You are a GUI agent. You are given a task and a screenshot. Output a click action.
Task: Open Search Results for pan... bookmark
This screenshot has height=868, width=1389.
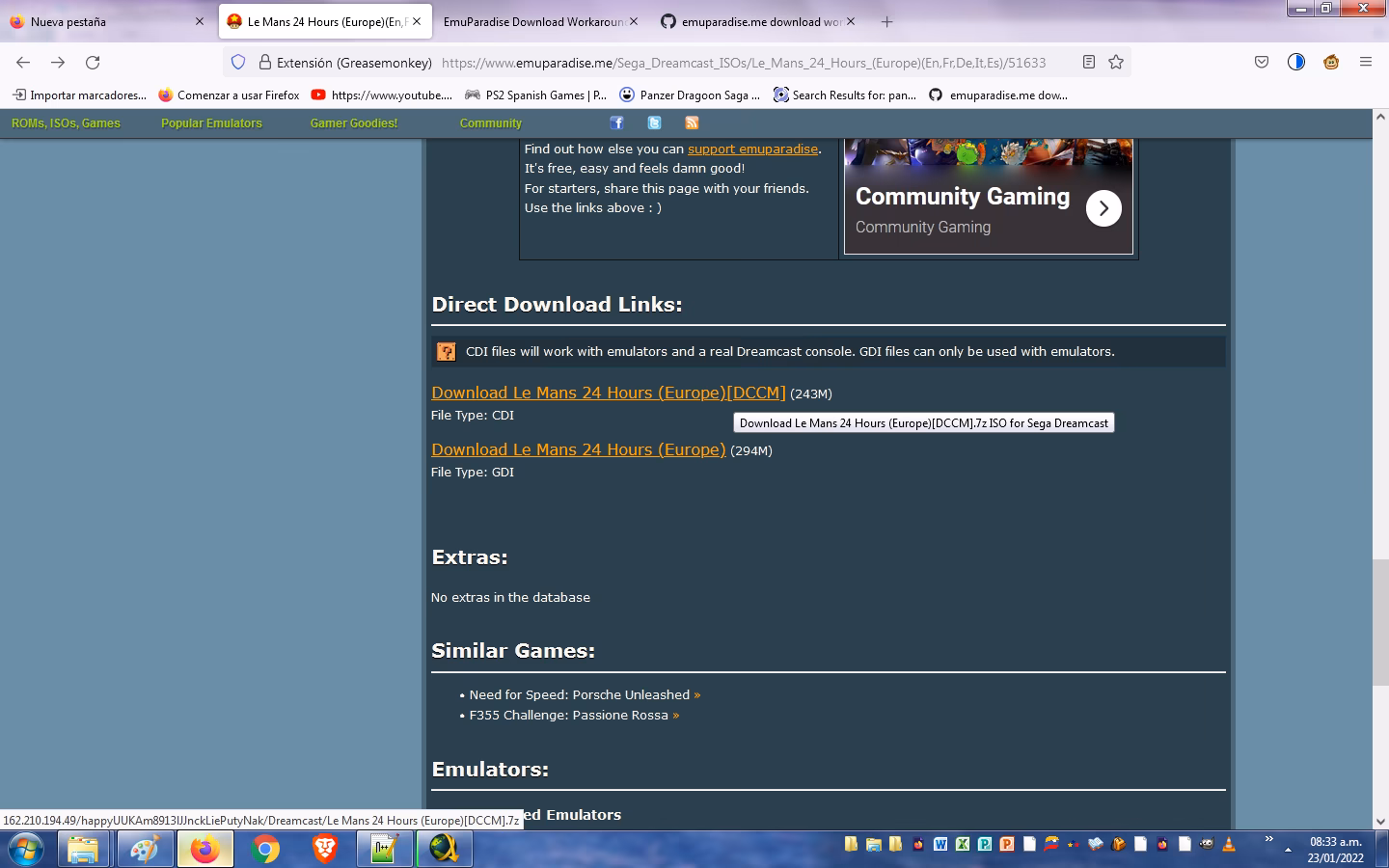(845, 95)
